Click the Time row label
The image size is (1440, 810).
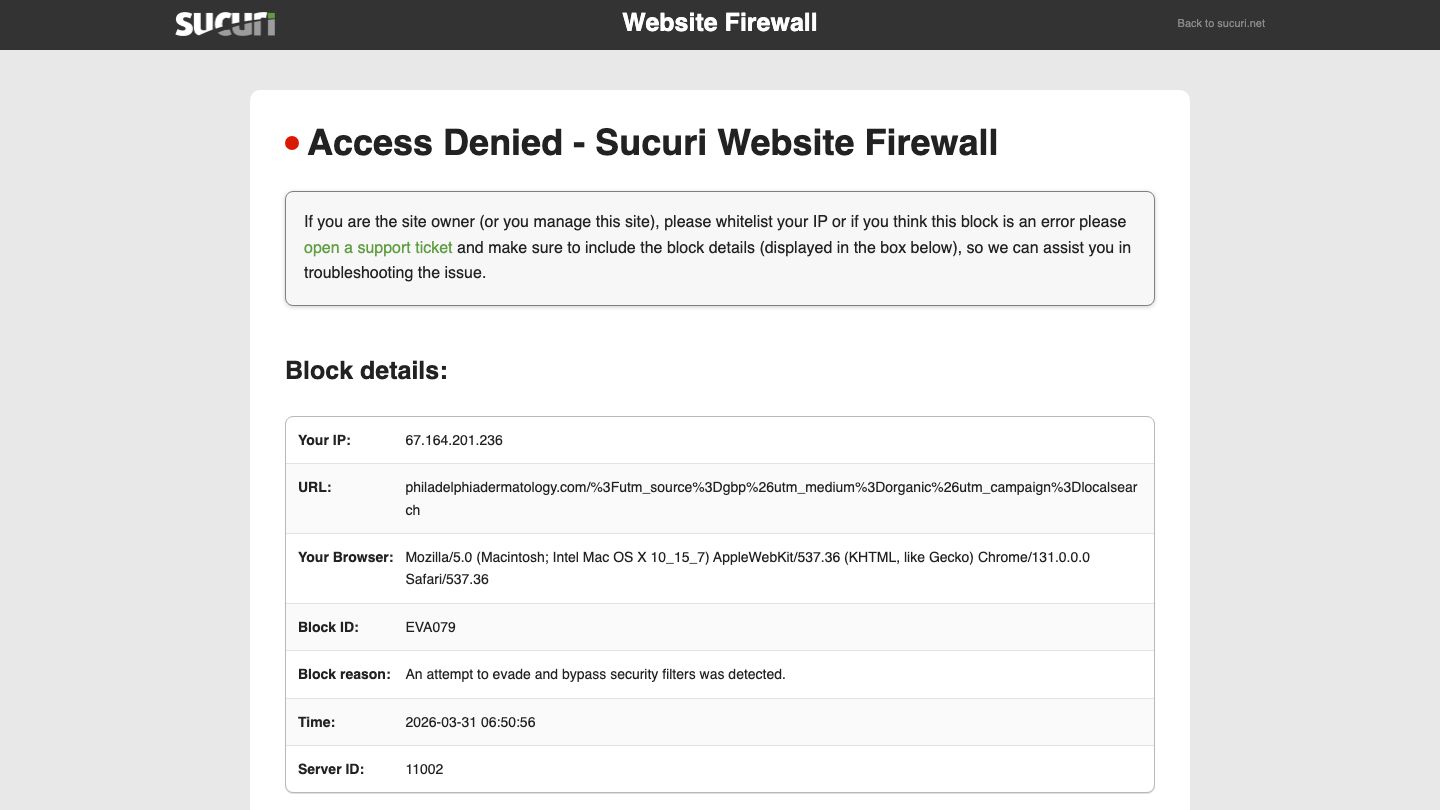316,722
